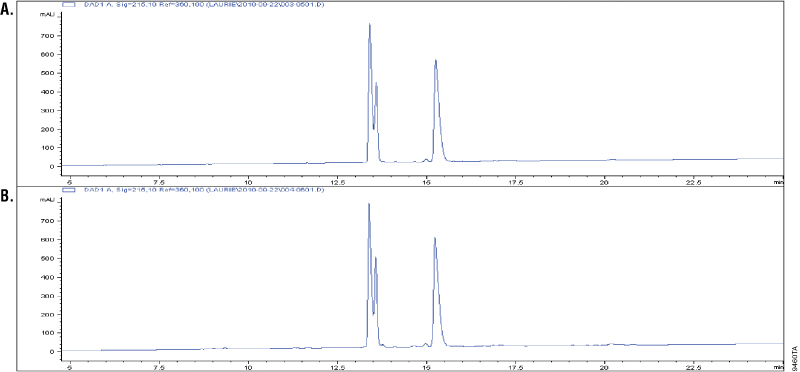
Task: Click the 600 y-axis tick label in panel A
Action: (48, 55)
